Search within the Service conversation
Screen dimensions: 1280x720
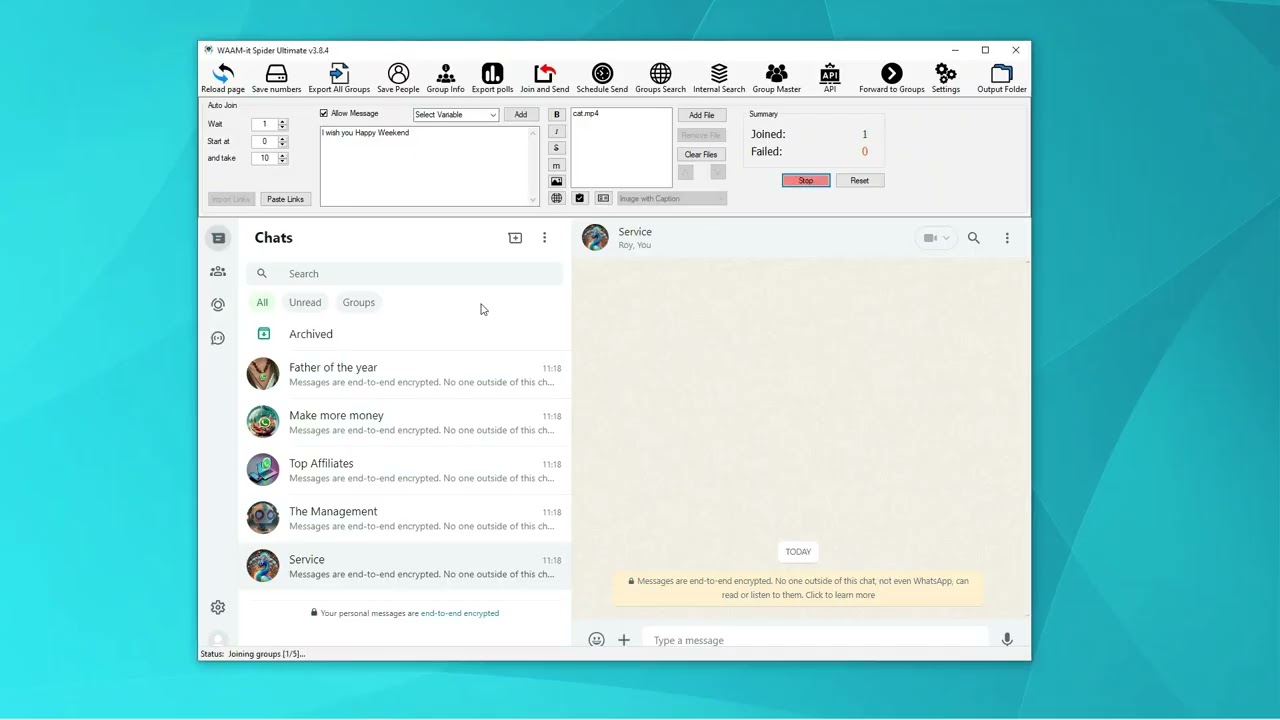973,238
